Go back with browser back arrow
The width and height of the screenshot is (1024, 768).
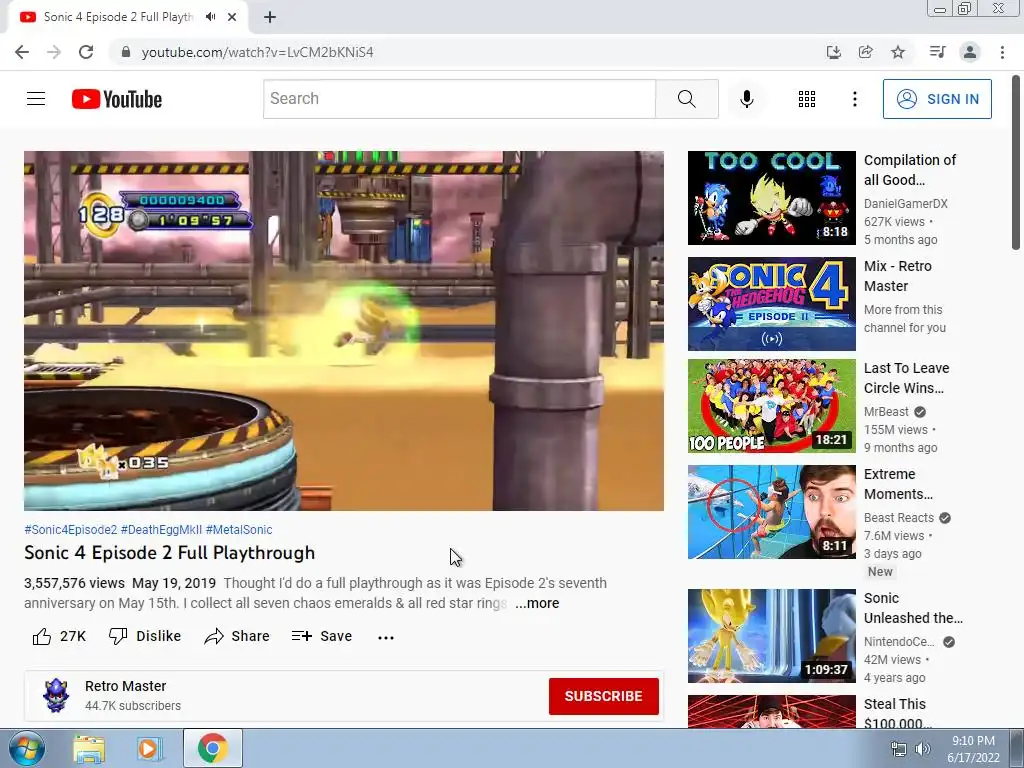tap(22, 52)
